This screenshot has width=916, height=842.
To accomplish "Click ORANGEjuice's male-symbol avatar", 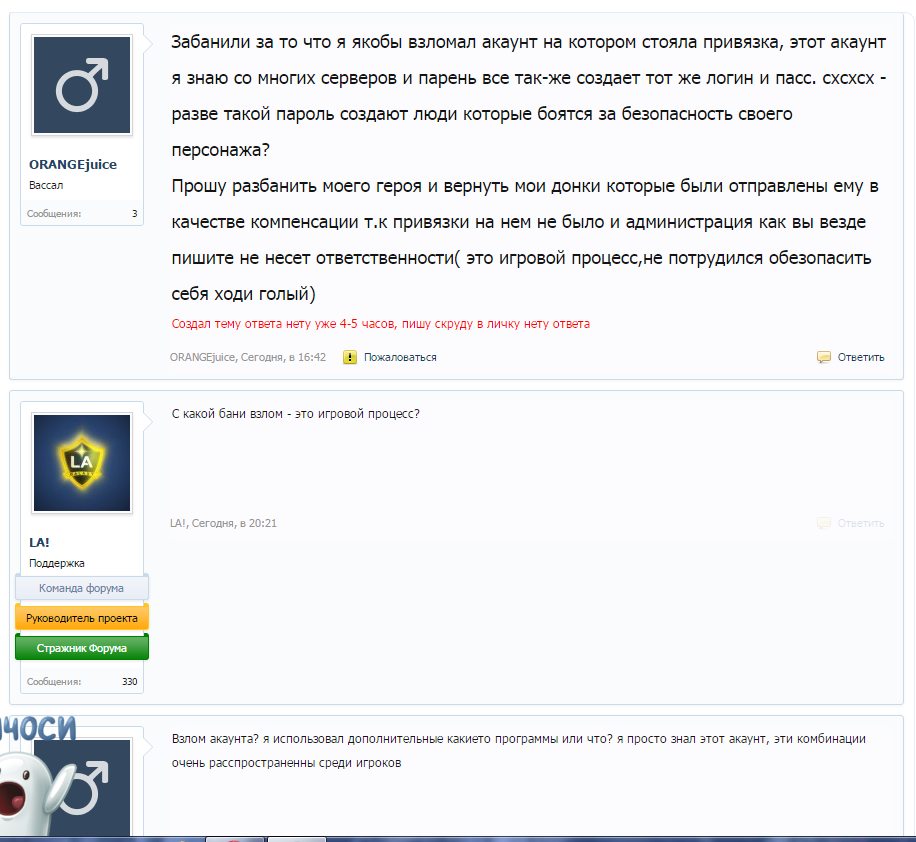I will [x=81, y=85].
